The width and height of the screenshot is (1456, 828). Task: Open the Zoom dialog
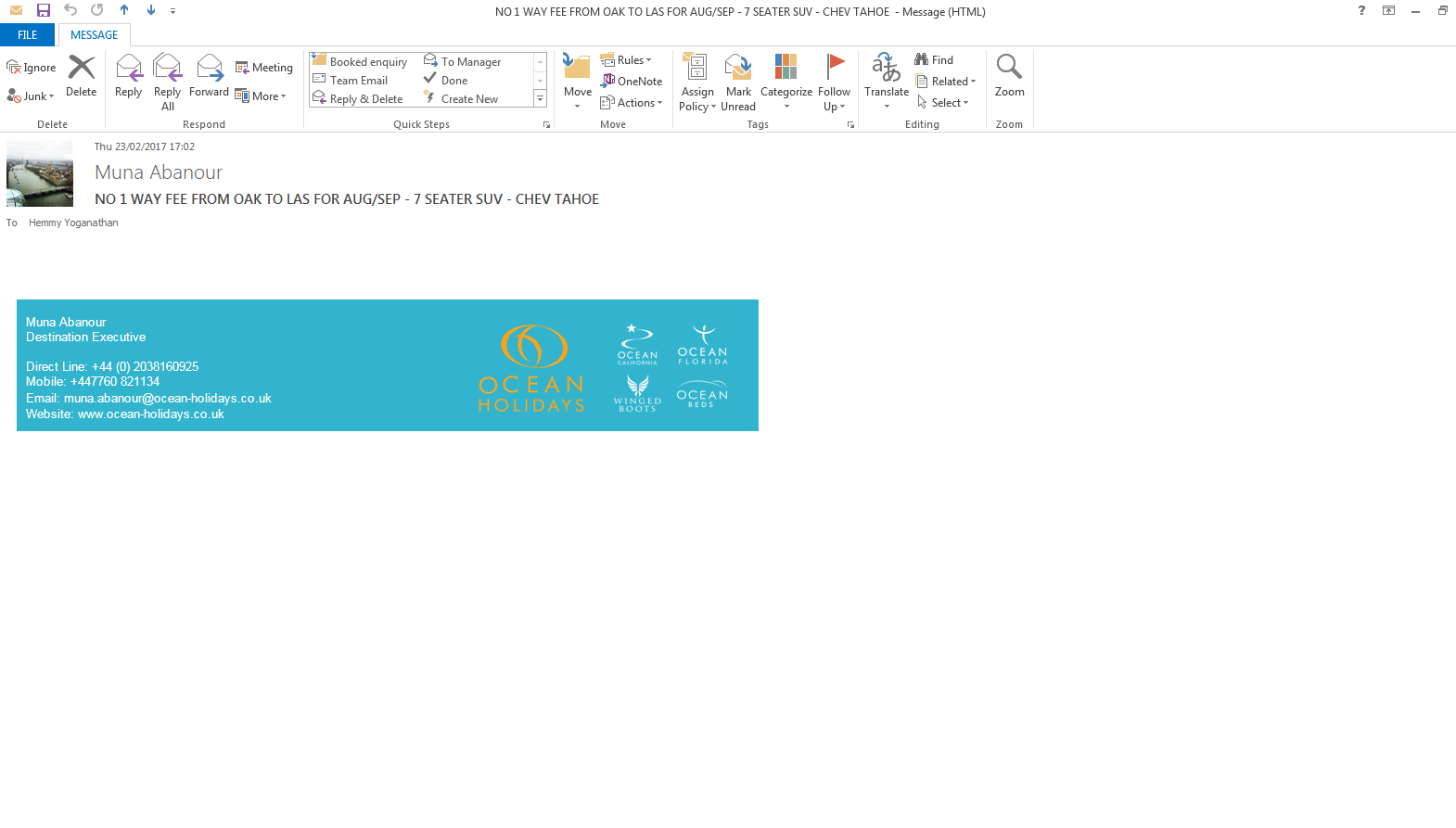coord(1009,76)
